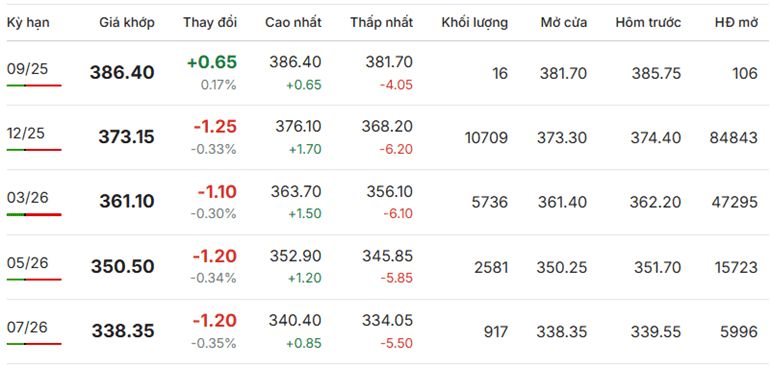Click the price range bar under 03/26

34,215
